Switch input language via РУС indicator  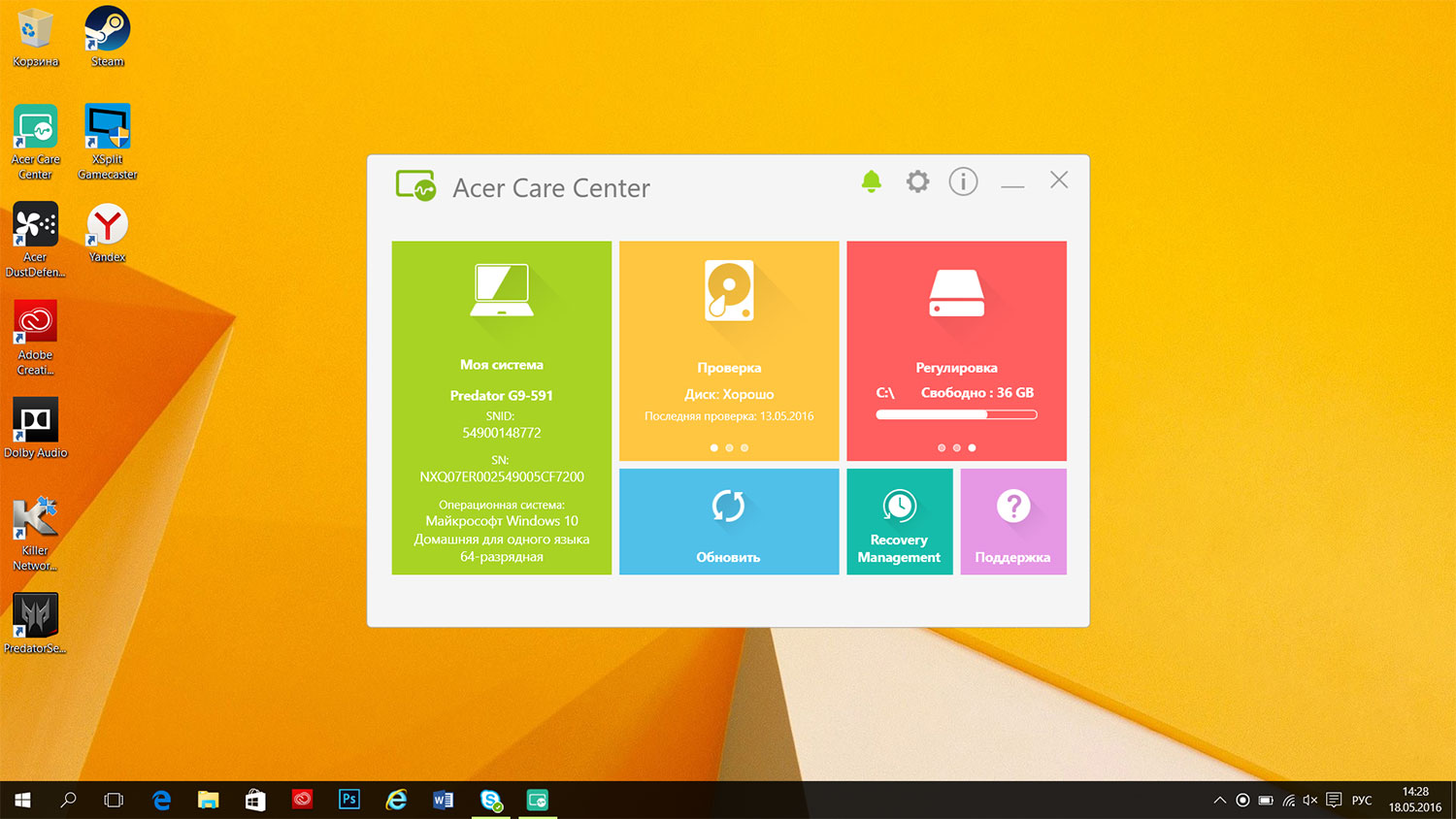[1362, 801]
